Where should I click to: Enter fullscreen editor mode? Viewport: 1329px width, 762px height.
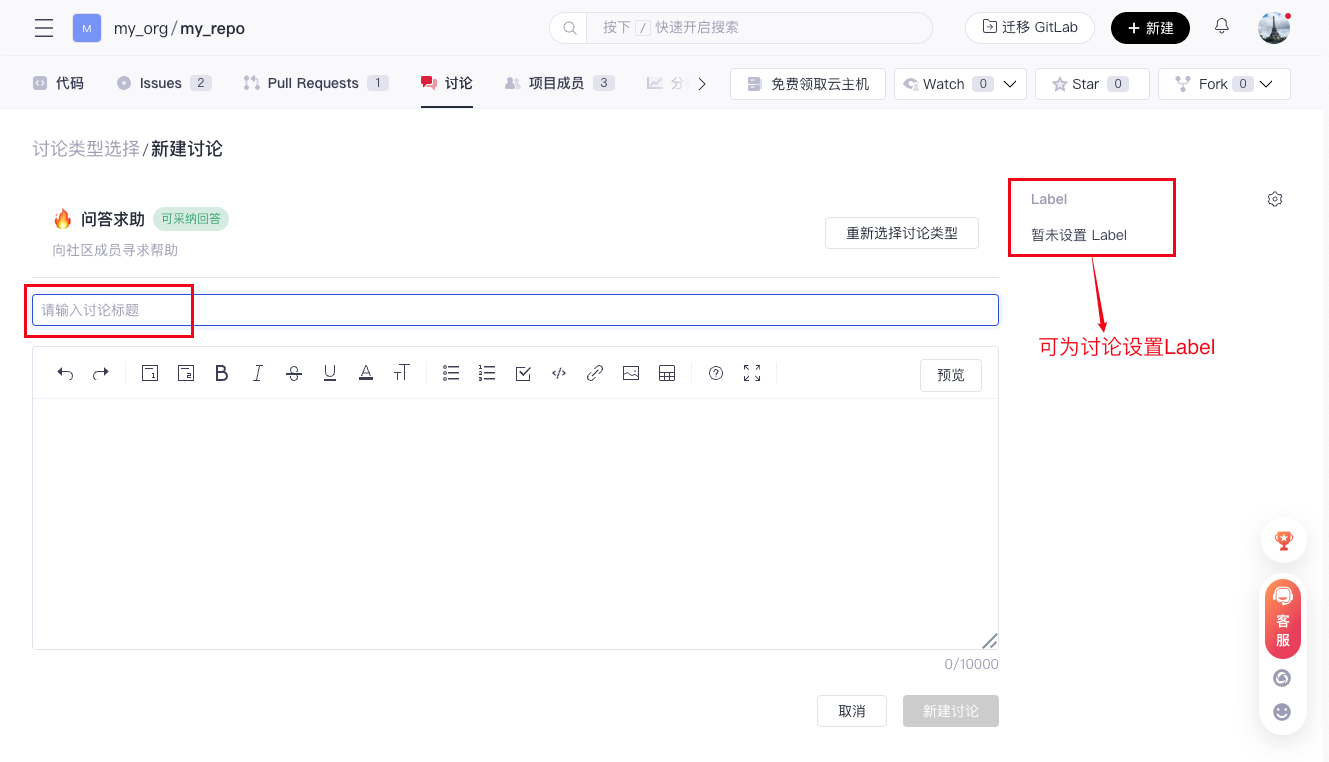tap(752, 373)
